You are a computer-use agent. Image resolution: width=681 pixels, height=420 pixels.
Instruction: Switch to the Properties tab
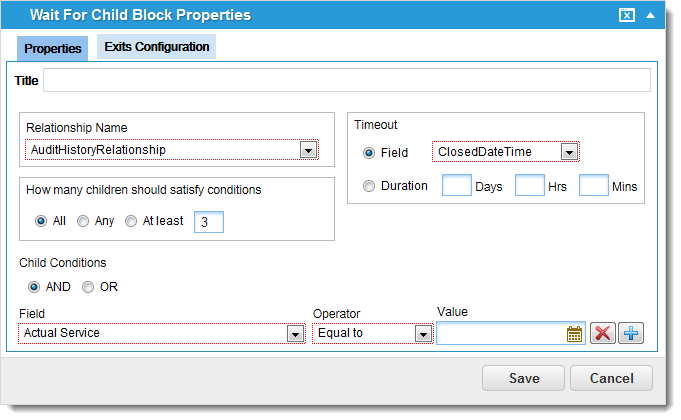[x=53, y=48]
